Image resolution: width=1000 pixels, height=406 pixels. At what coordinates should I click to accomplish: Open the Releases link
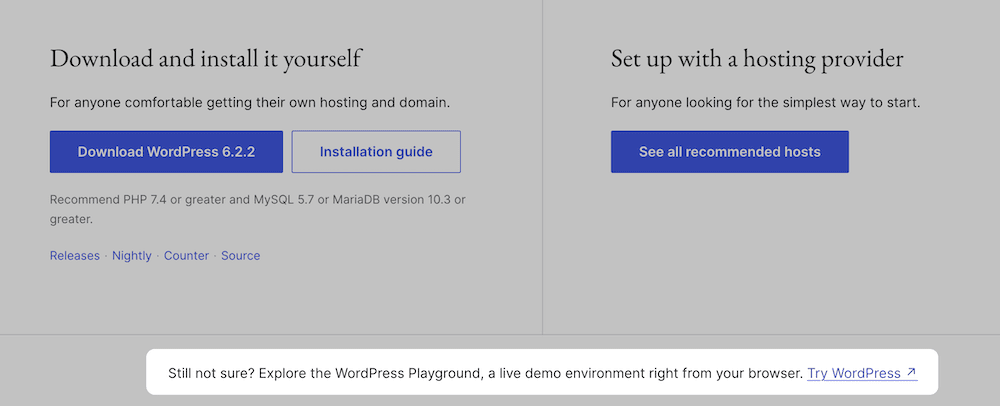[x=75, y=256]
